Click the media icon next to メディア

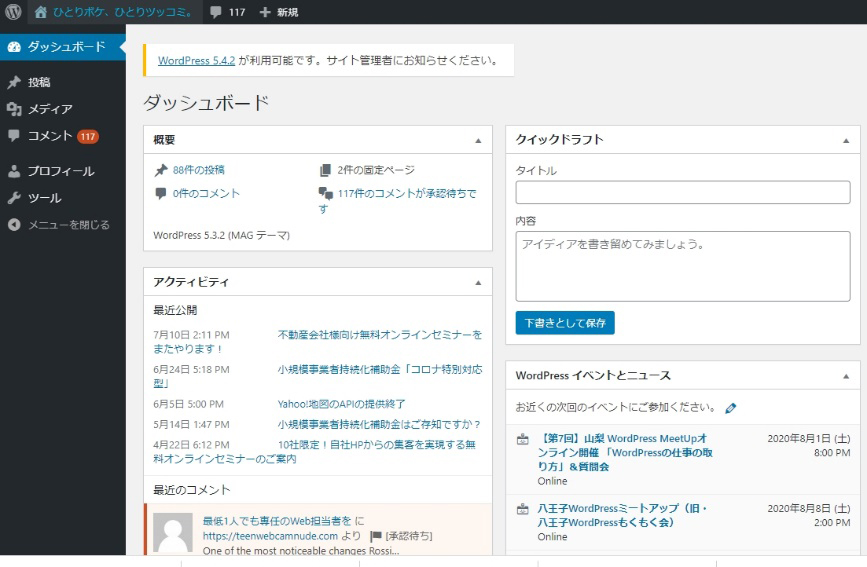click(x=14, y=109)
